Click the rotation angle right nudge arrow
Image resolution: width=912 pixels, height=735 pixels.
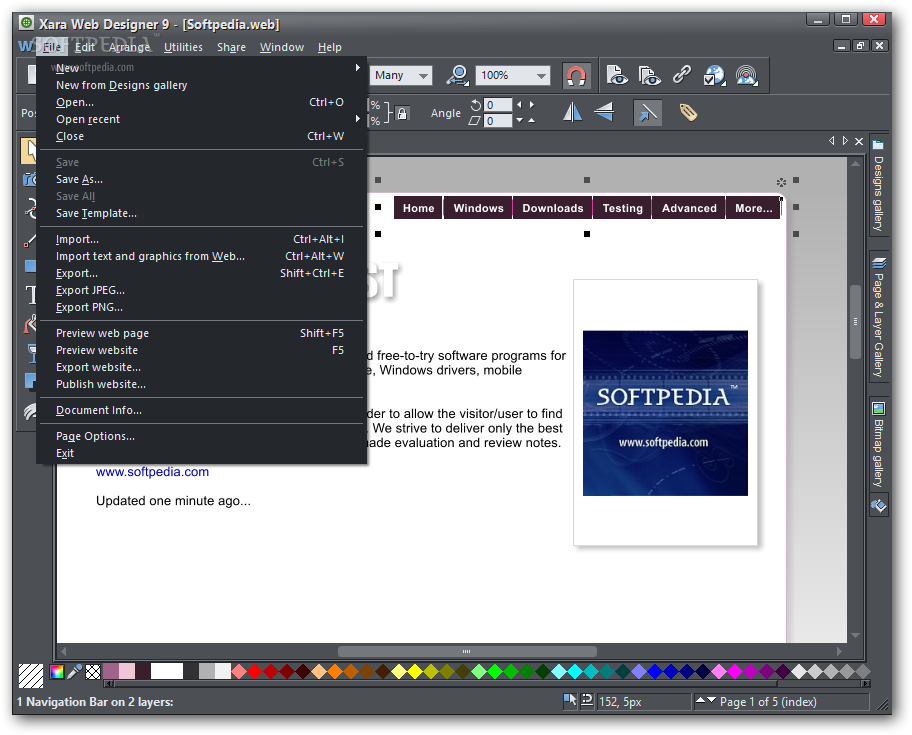coord(532,105)
